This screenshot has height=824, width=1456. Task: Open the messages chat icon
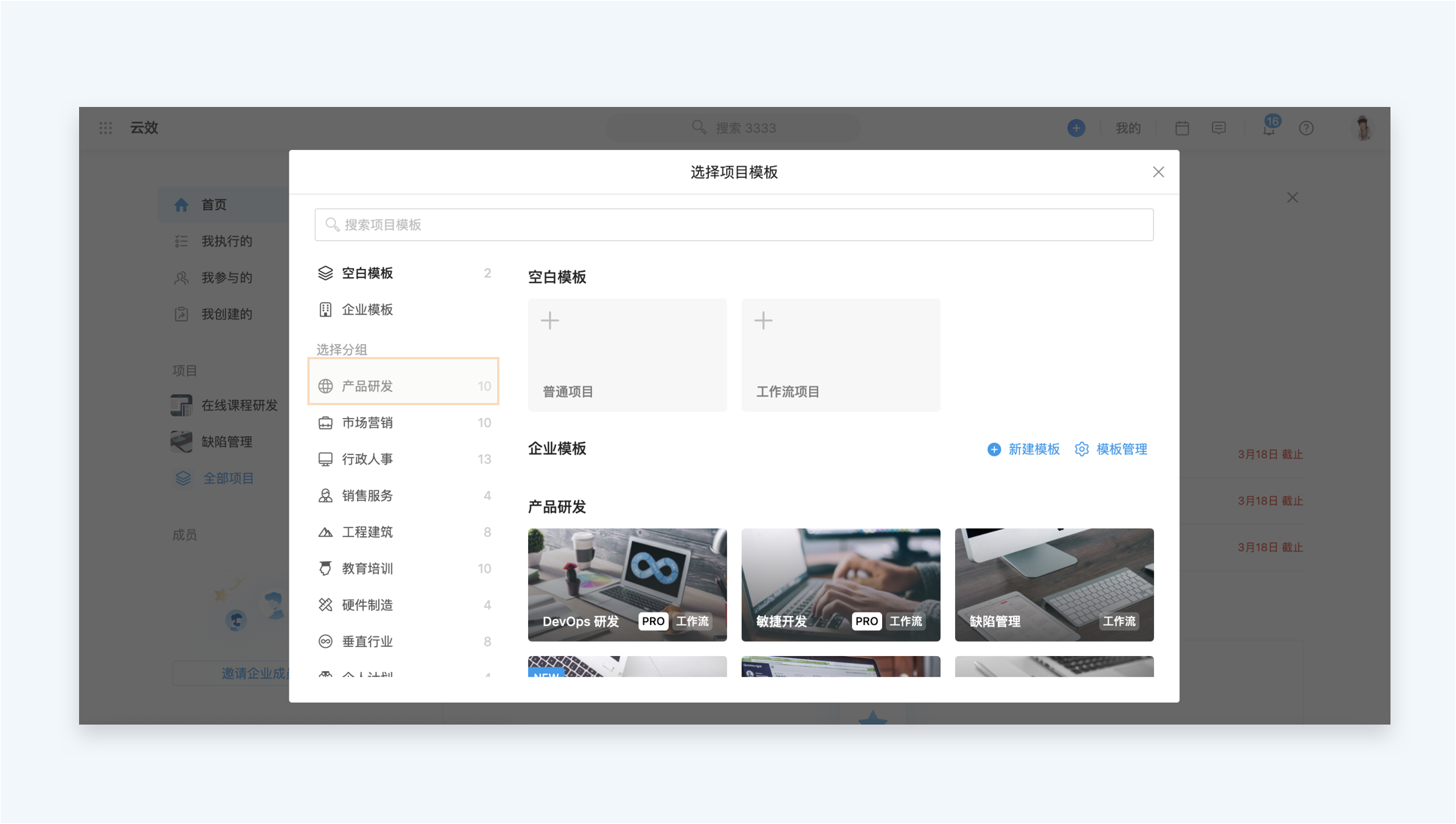(1219, 128)
